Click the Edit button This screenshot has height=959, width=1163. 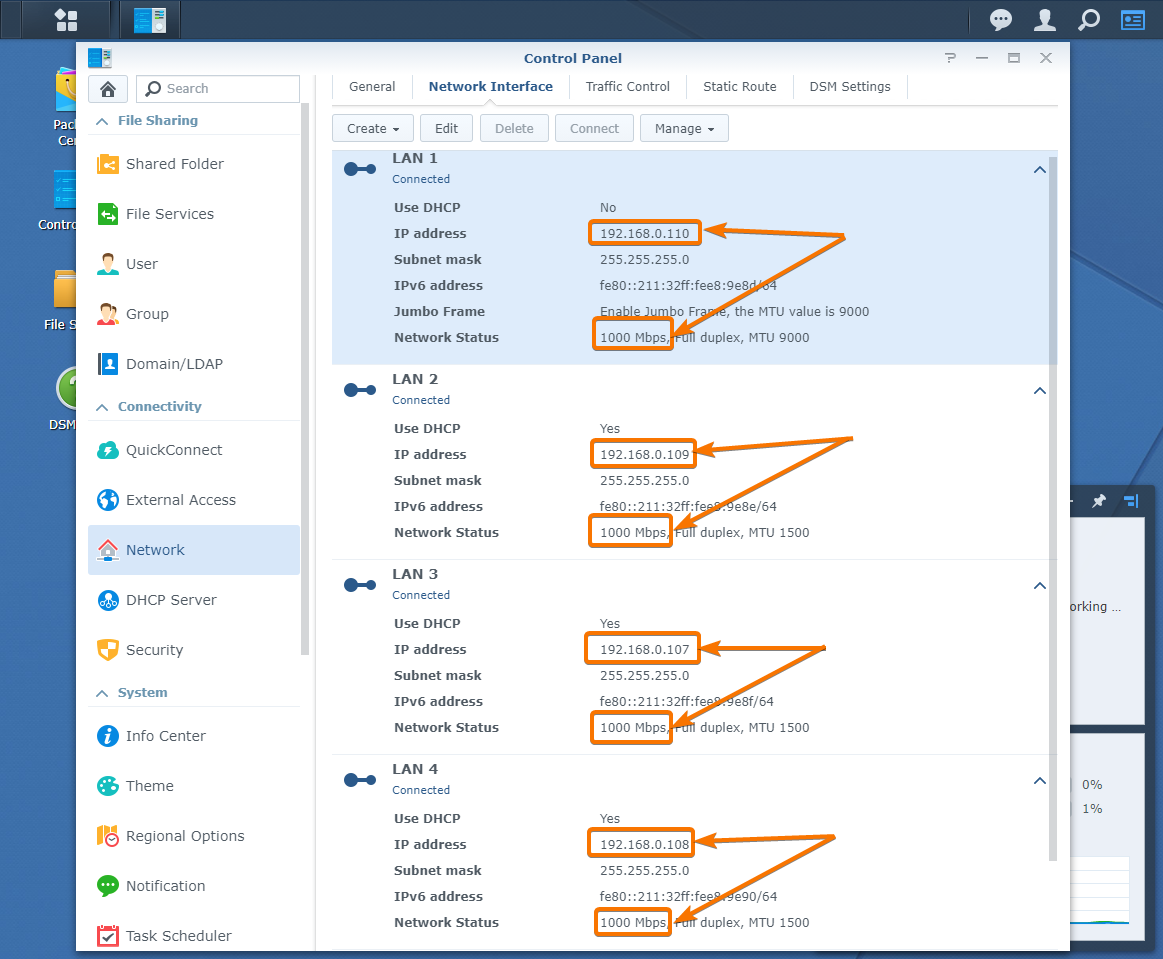(x=446, y=128)
